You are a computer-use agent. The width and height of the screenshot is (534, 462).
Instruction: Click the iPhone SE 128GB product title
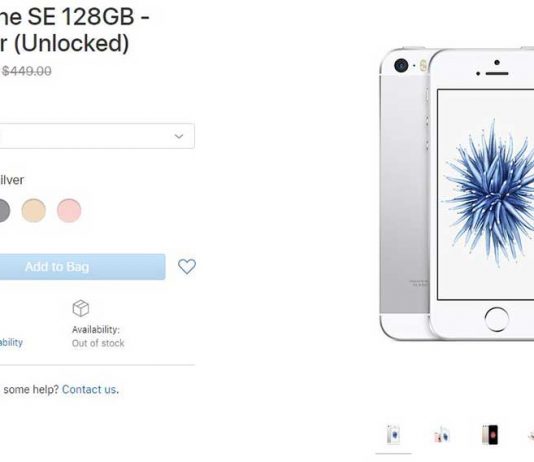[x=75, y=30]
